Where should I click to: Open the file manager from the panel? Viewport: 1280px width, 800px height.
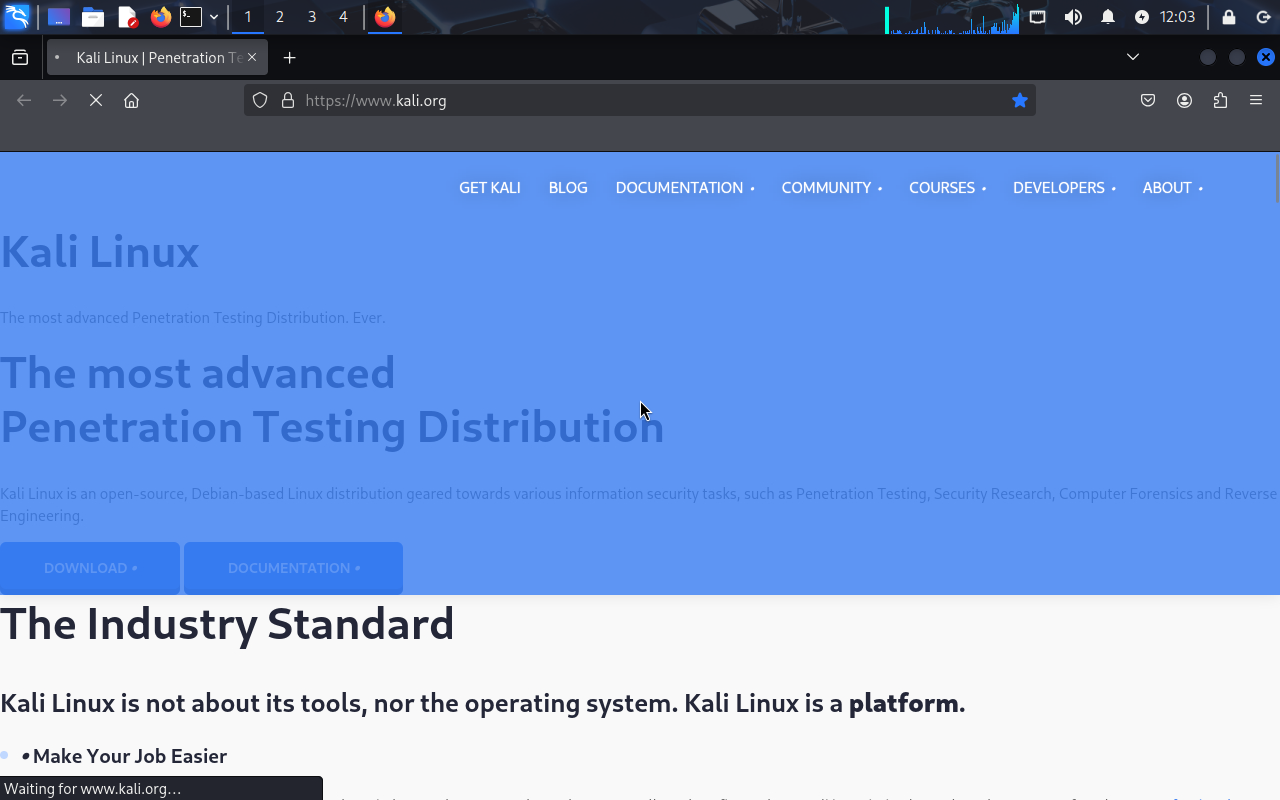(93, 17)
